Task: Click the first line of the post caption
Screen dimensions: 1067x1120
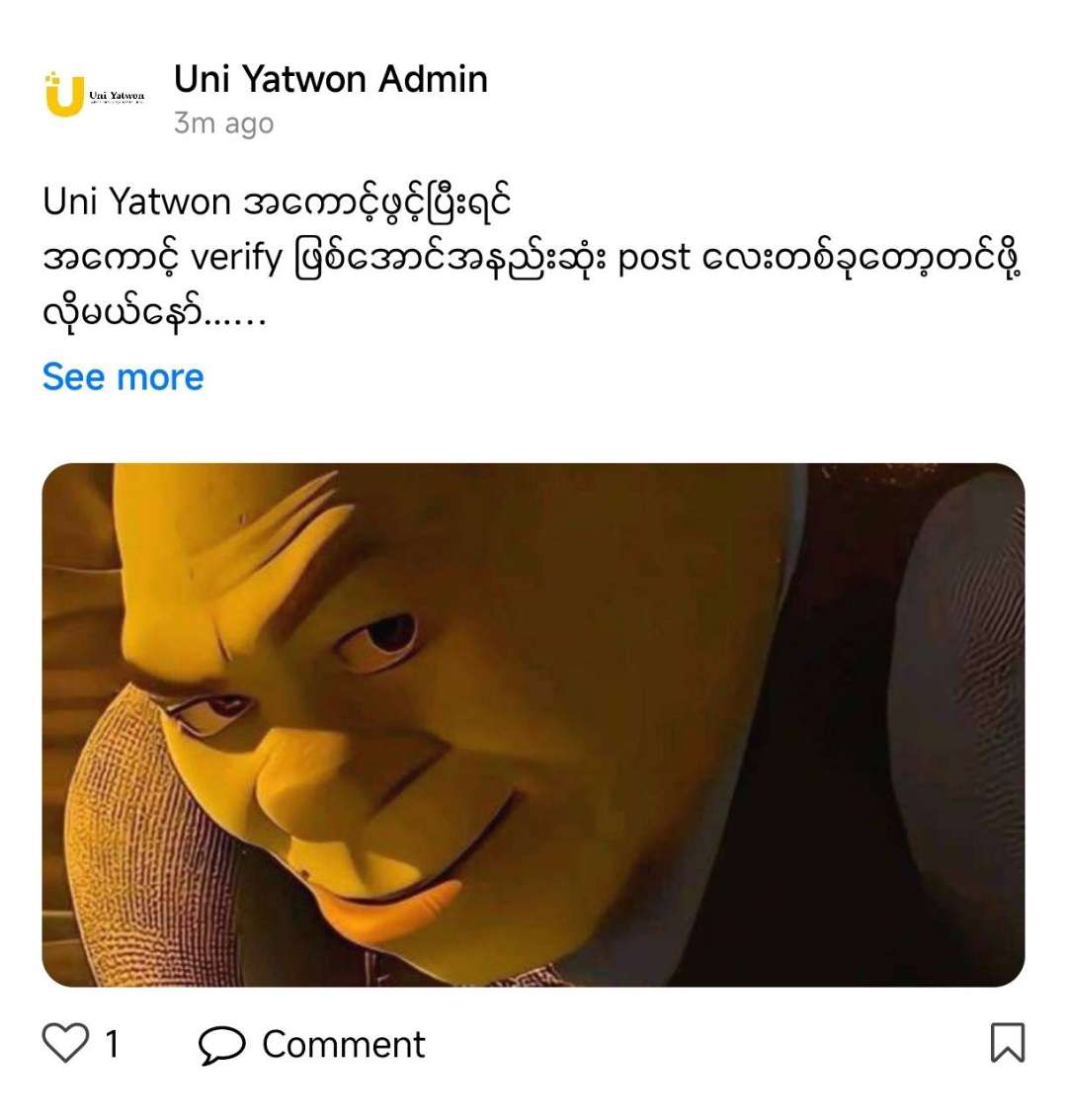Action: tap(277, 201)
